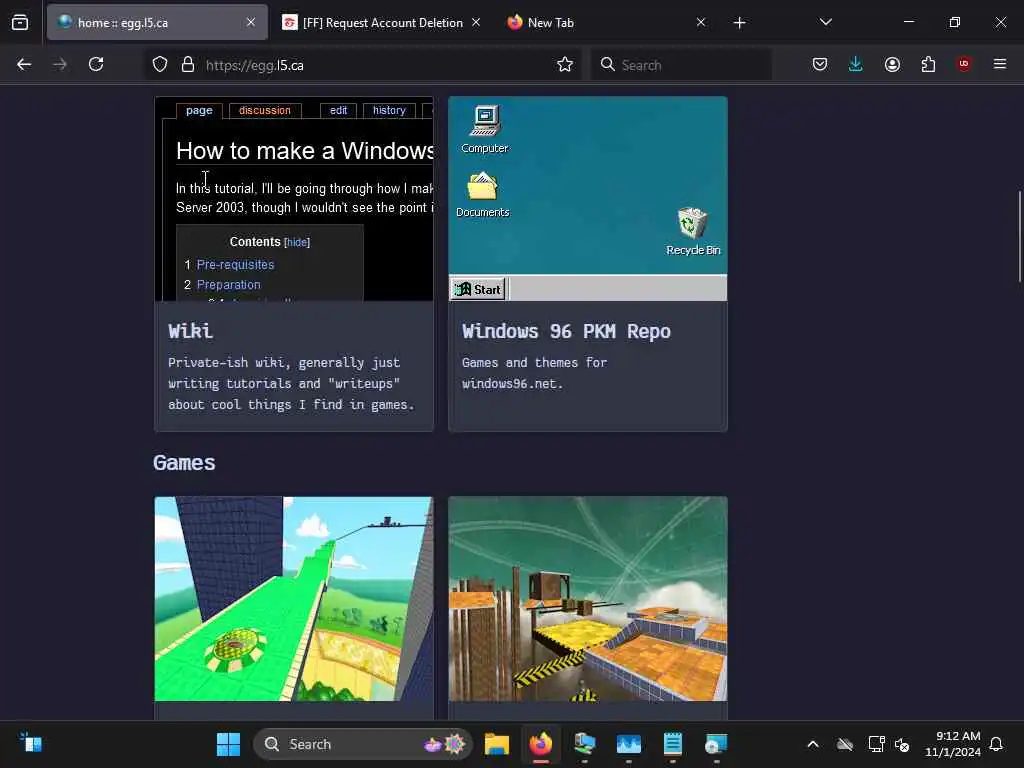Open the Windows 96 PKM Repo link
The width and height of the screenshot is (1024, 768).
pyautogui.click(x=566, y=331)
